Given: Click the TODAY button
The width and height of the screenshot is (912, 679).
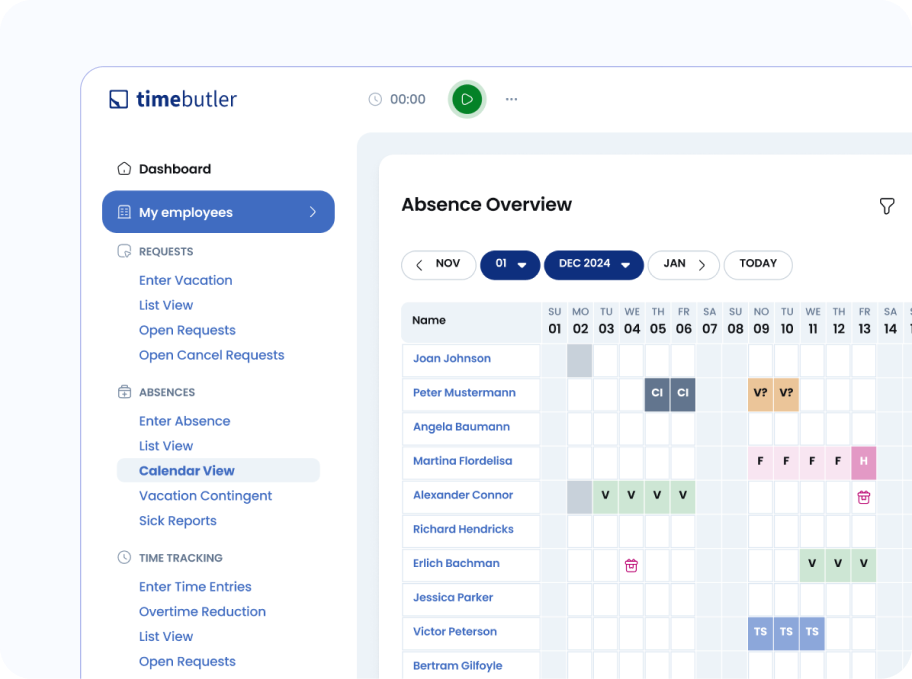Looking at the screenshot, I should tap(758, 265).
